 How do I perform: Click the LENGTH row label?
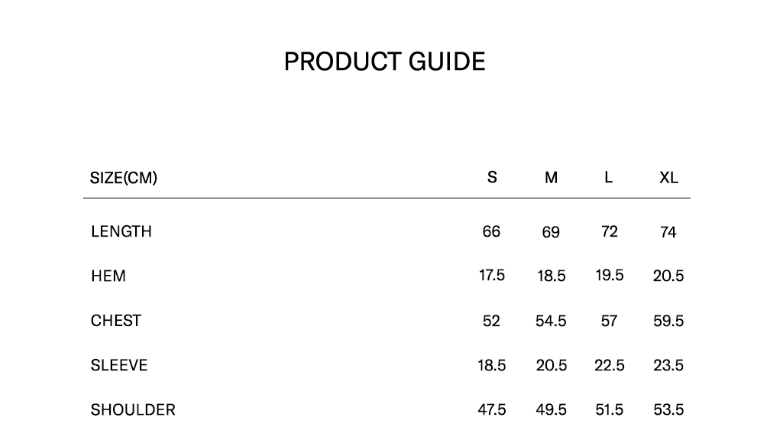[x=121, y=232]
